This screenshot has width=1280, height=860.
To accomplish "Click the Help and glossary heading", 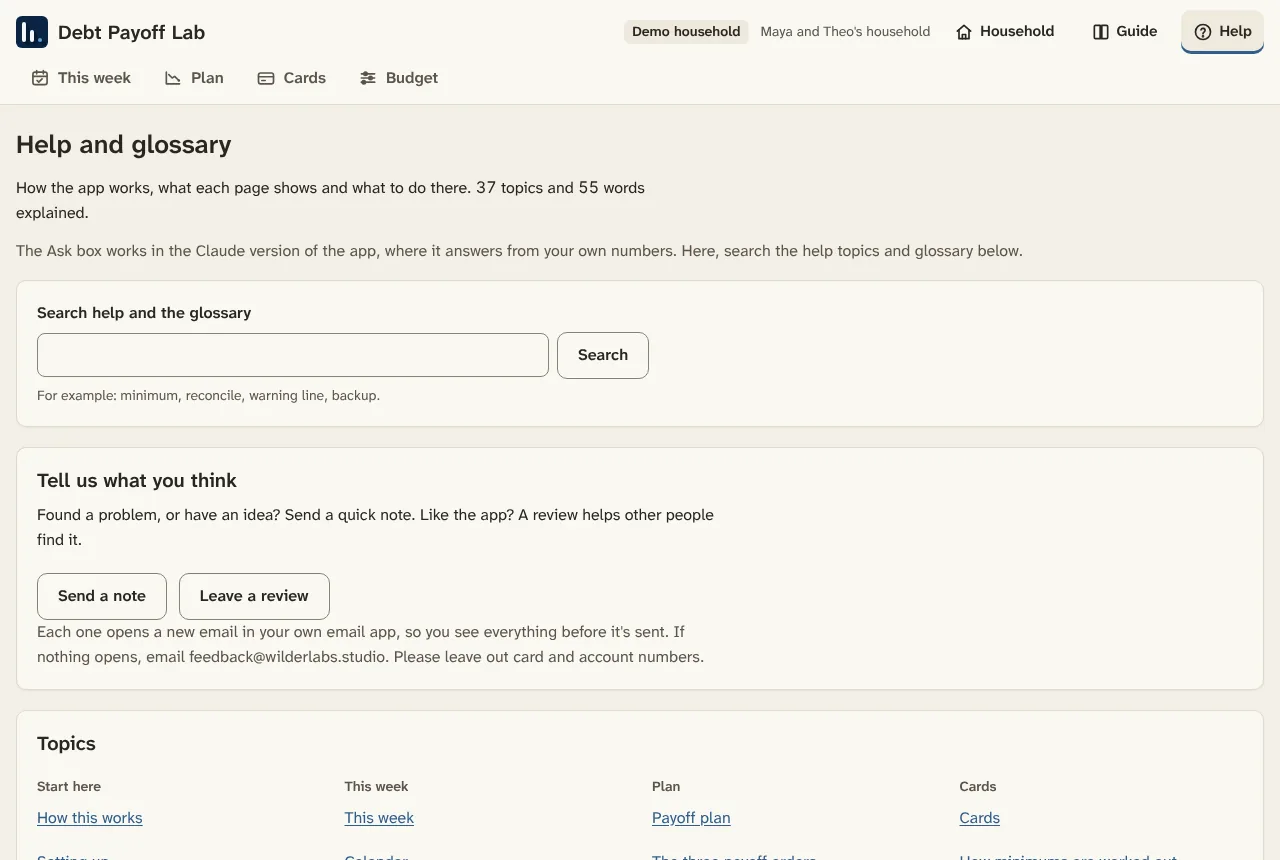I will click(124, 145).
